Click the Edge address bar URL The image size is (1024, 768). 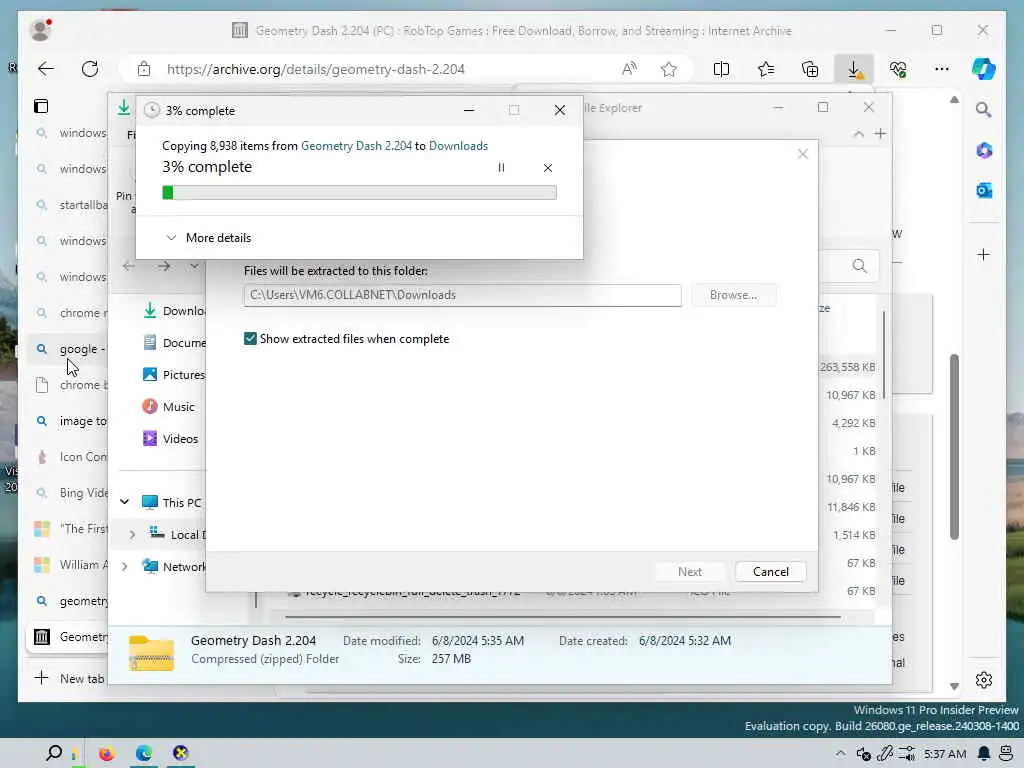tap(315, 69)
